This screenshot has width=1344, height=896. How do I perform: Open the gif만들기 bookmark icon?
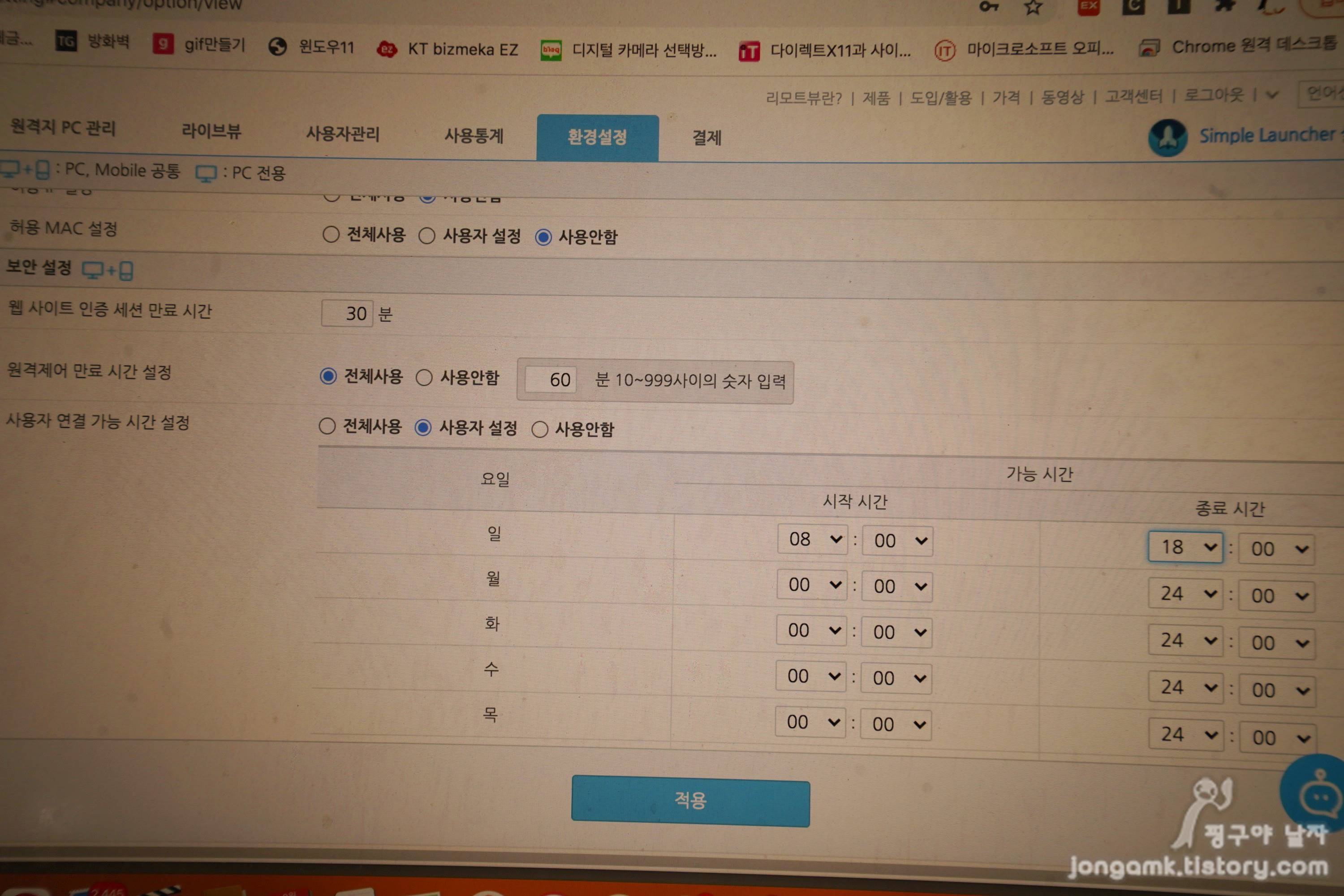click(x=163, y=44)
